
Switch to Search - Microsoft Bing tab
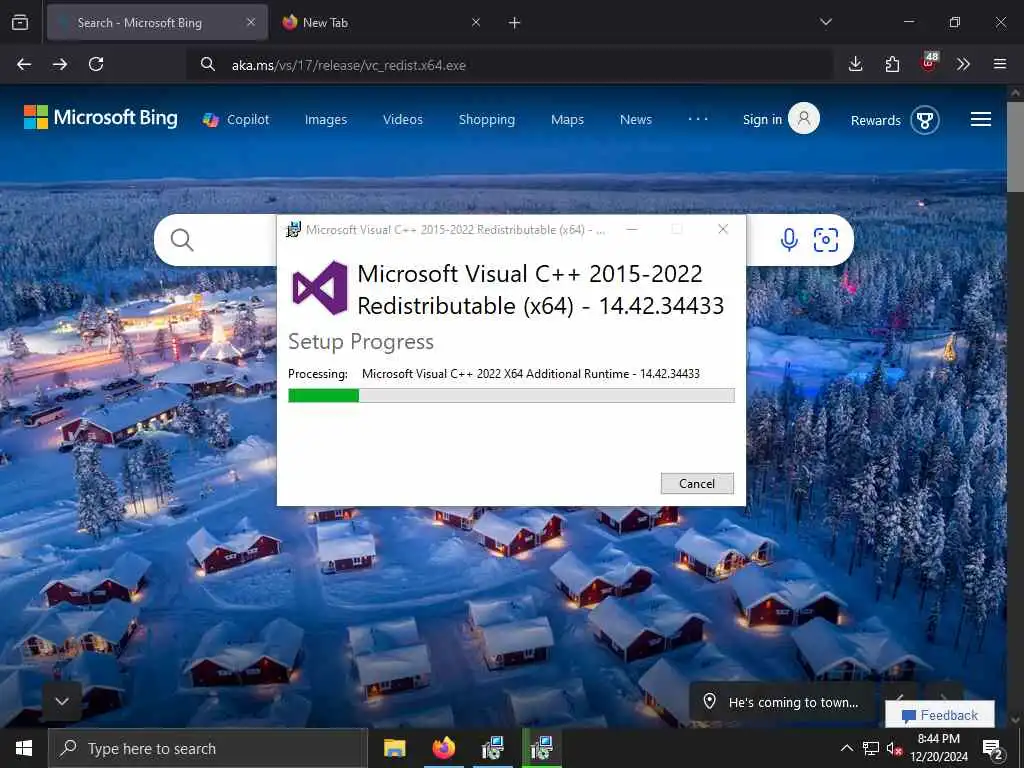(157, 22)
